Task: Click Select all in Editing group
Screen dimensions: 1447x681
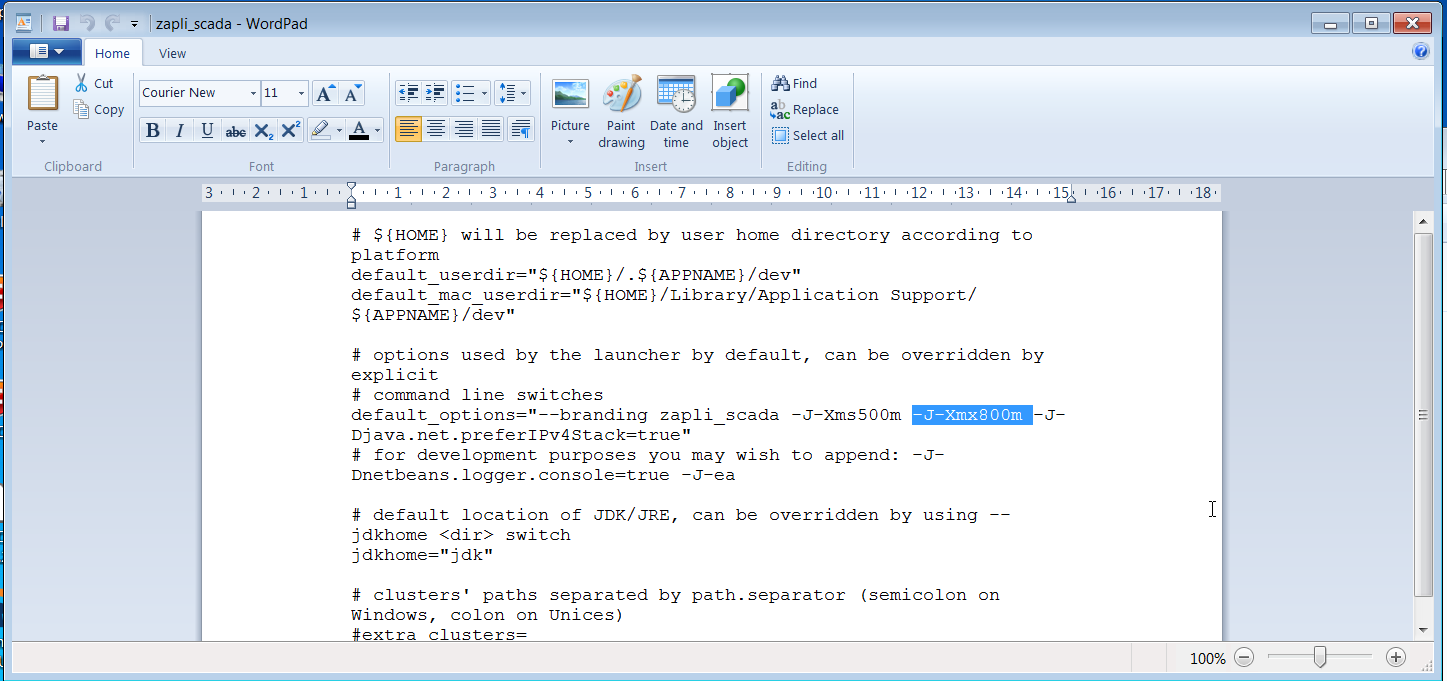Action: pos(807,135)
